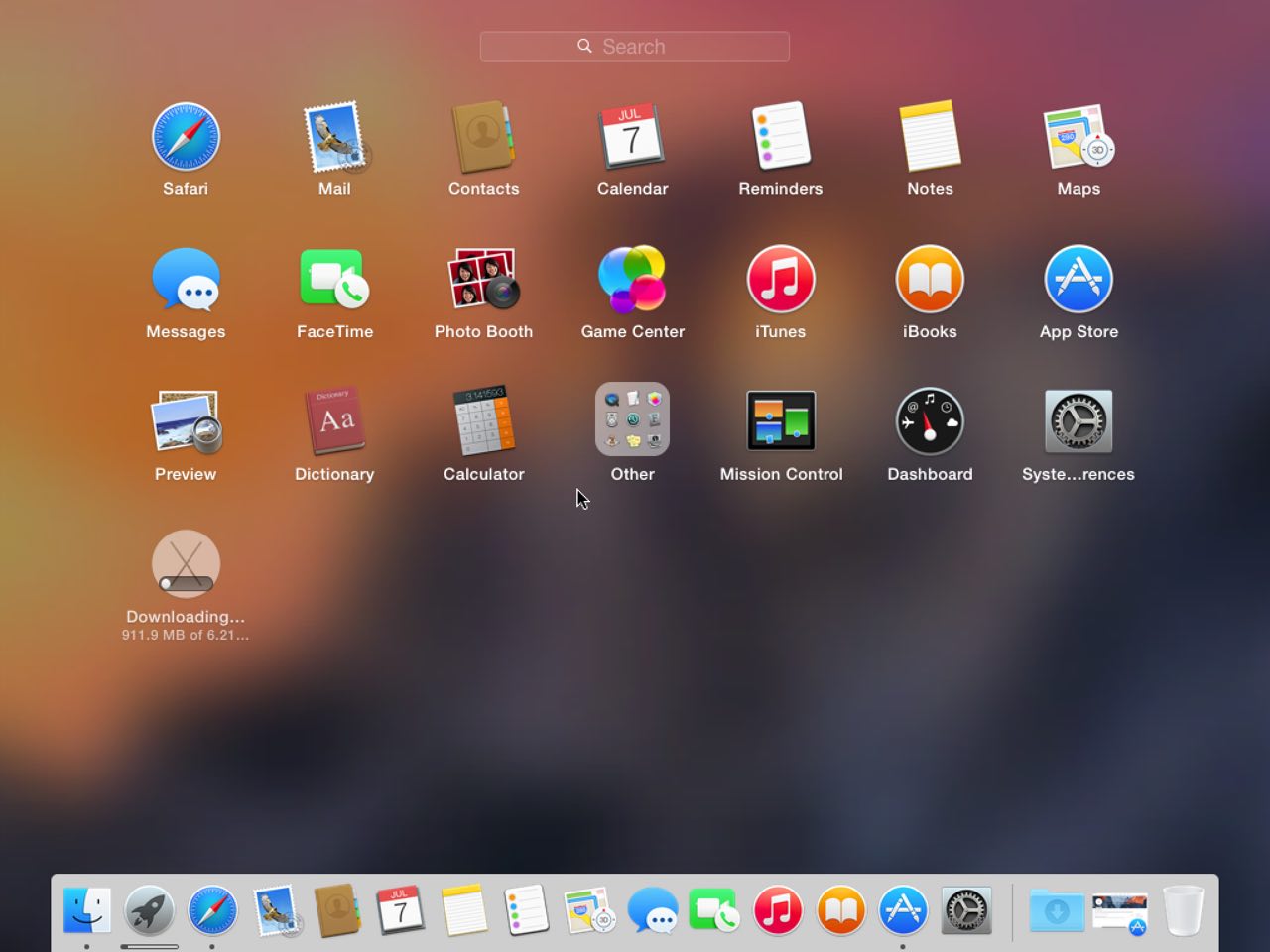Open the Dashboard app
The height and width of the screenshot is (952, 1270).
click(930, 421)
